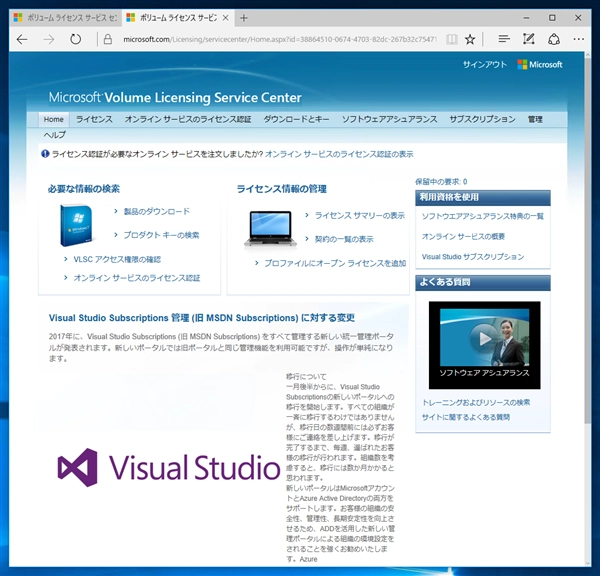This screenshot has width=600, height=576.
Task: Open トレーニングおよびリソースの検索 link
Action: pos(476,402)
